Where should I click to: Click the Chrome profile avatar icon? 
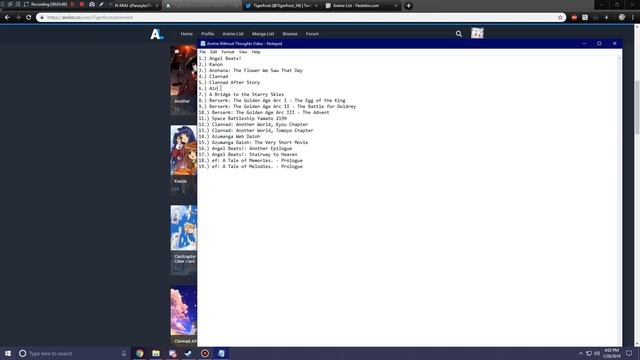coord(622,18)
